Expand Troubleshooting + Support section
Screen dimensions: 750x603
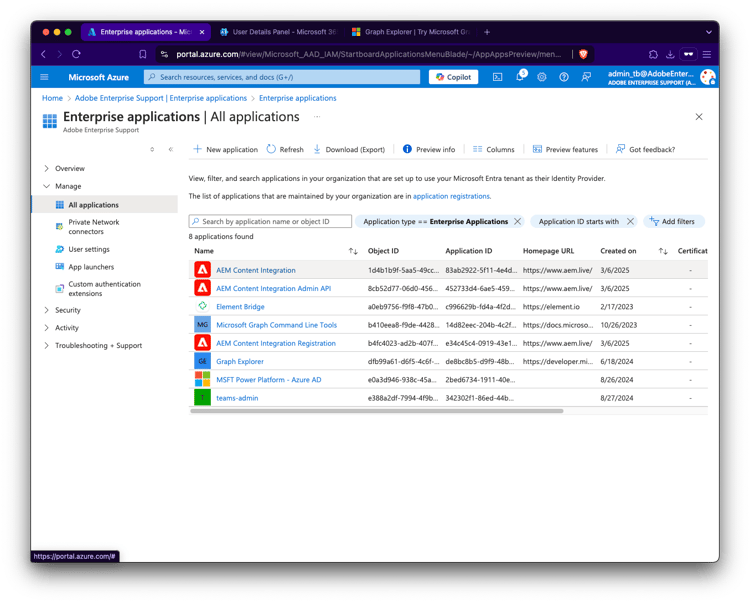click(46, 345)
